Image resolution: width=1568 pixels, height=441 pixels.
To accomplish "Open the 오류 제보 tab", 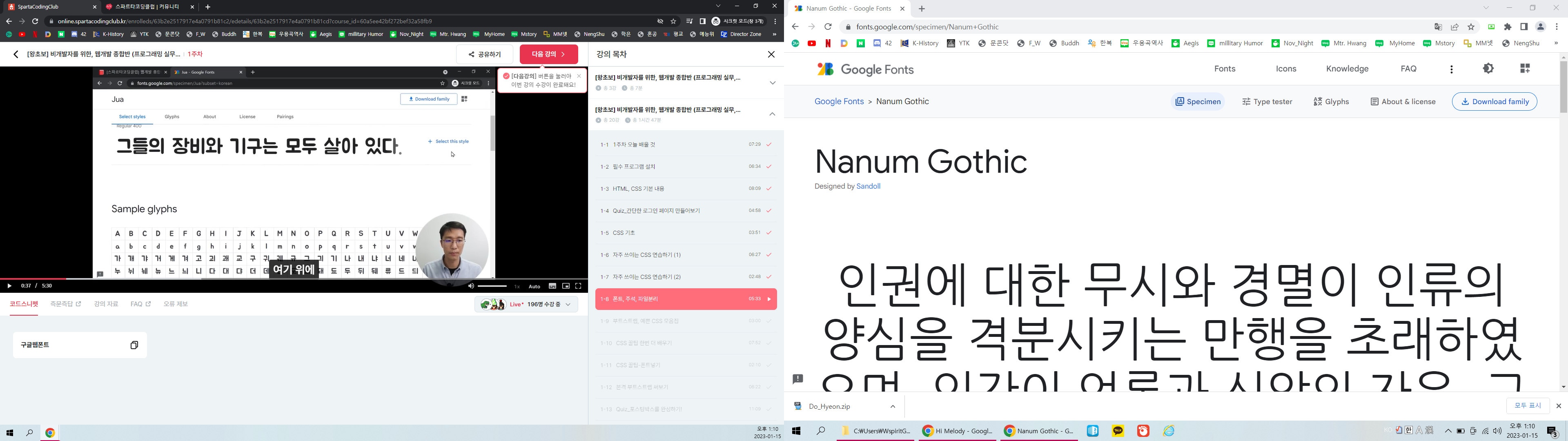I will pyautogui.click(x=175, y=304).
